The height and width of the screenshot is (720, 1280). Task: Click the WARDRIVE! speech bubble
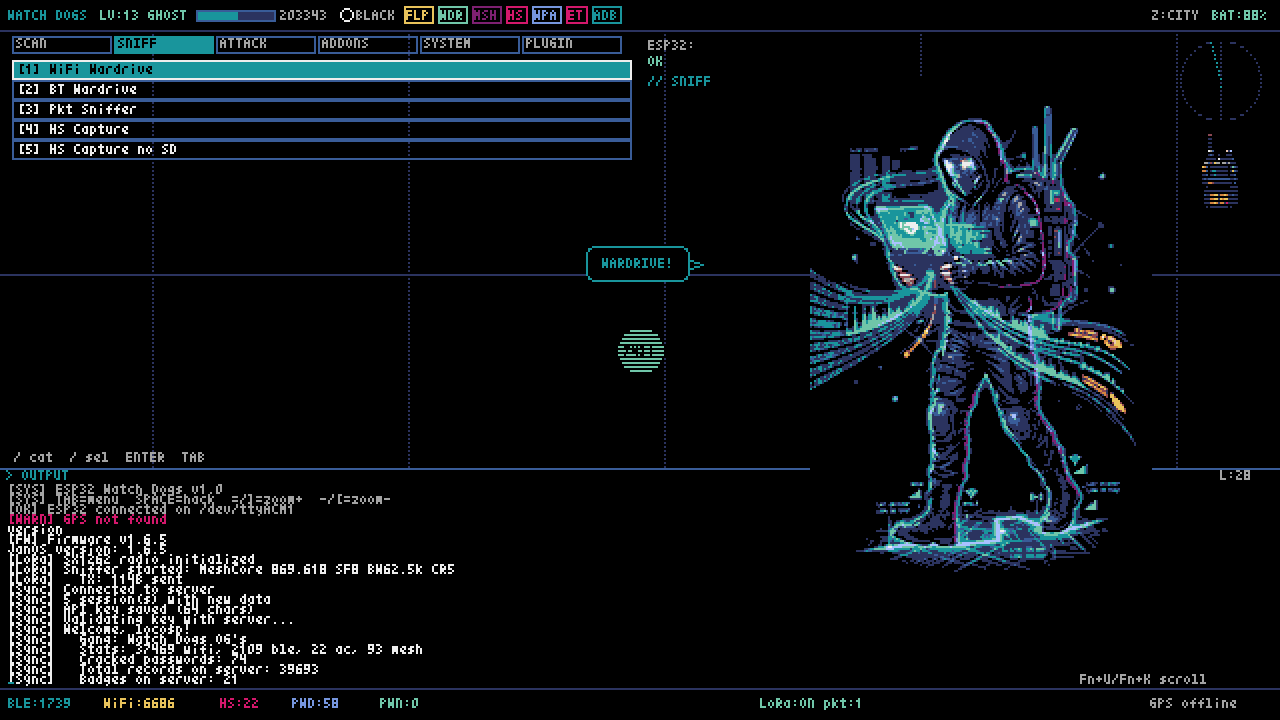pos(638,264)
